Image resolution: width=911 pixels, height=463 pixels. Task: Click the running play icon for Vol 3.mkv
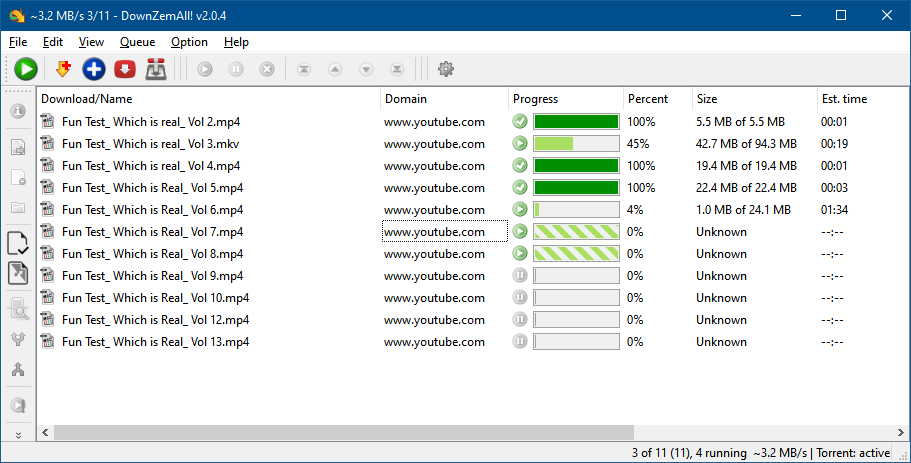pyautogui.click(x=520, y=143)
